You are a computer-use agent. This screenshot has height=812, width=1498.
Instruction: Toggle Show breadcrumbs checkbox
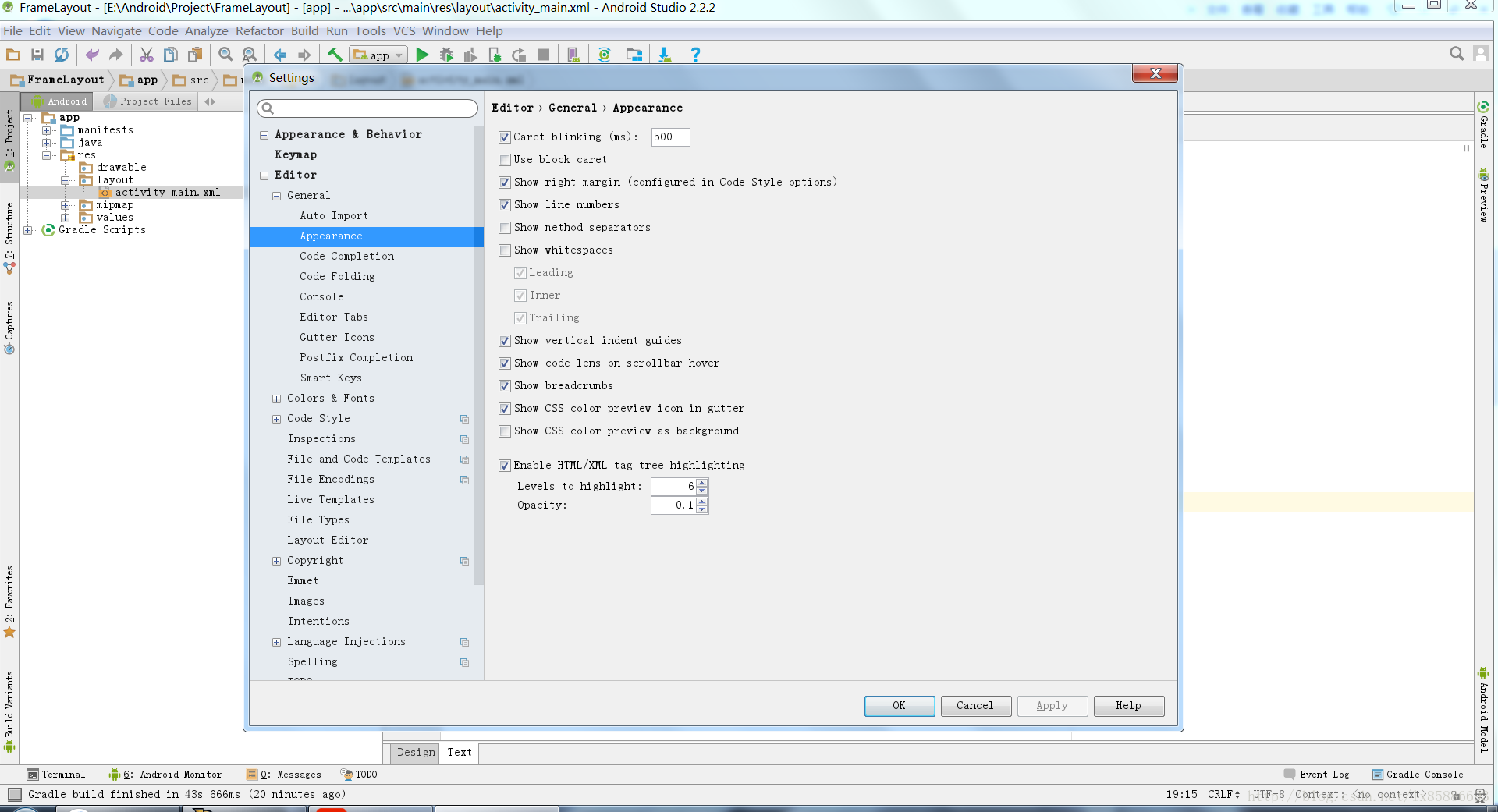point(505,386)
